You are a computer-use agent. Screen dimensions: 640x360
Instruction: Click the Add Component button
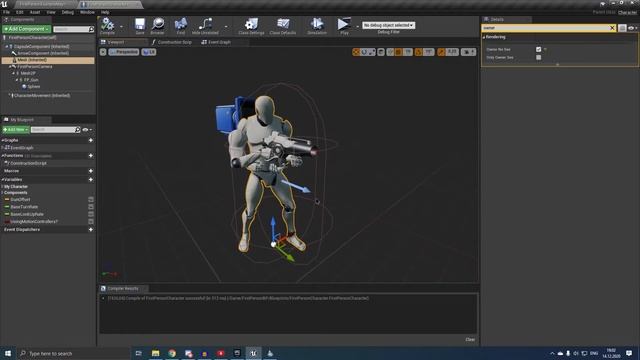(x=27, y=29)
